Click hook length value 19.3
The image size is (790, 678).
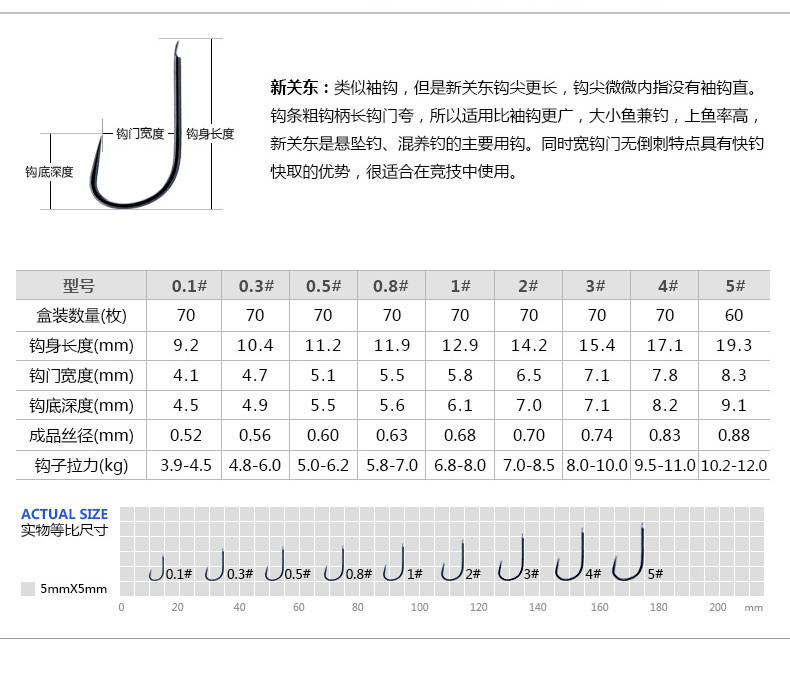tap(734, 346)
